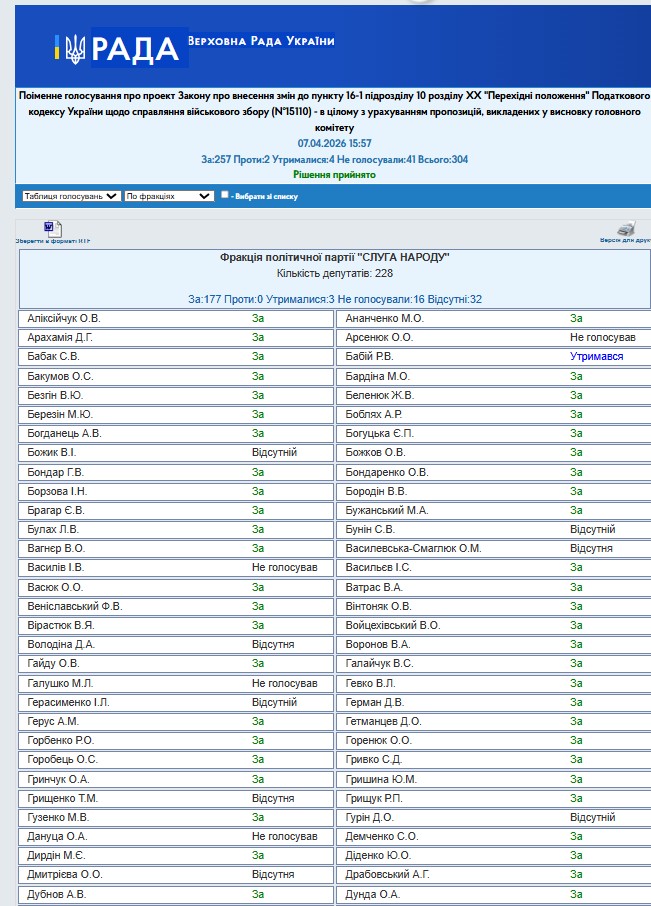
Task: Open the 'Таблиця голосувань' dropdown
Action: pos(71,196)
